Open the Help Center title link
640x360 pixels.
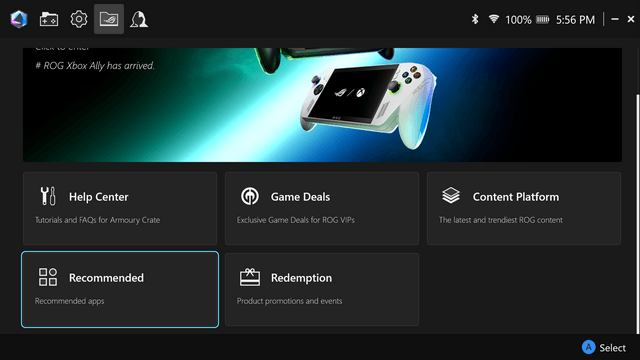coord(98,197)
